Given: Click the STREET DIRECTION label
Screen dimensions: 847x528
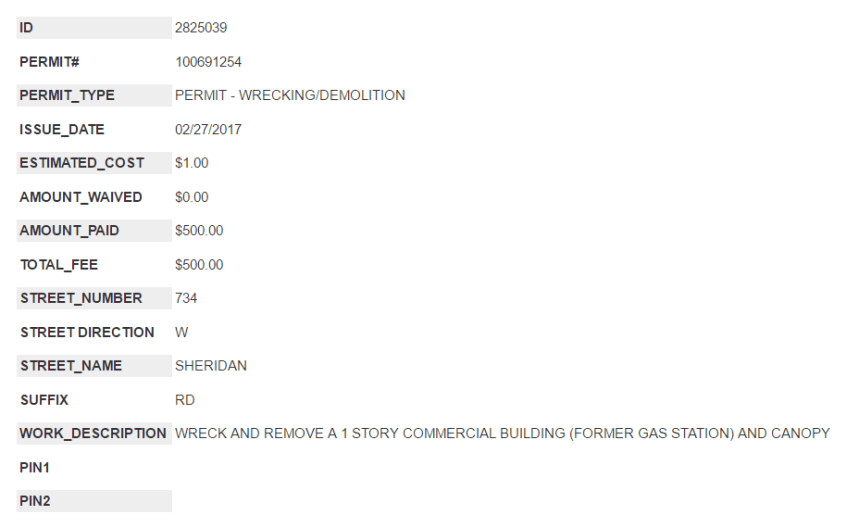Looking at the screenshot, I should pyautogui.click(x=87, y=332).
